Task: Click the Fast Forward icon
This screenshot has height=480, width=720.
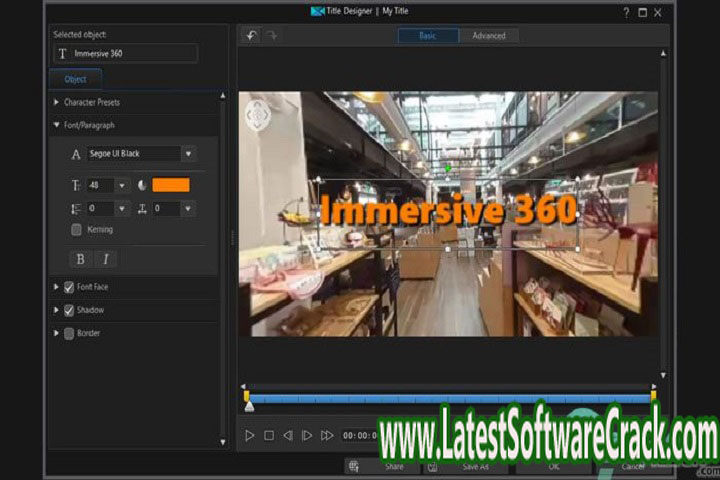Action: [327, 436]
